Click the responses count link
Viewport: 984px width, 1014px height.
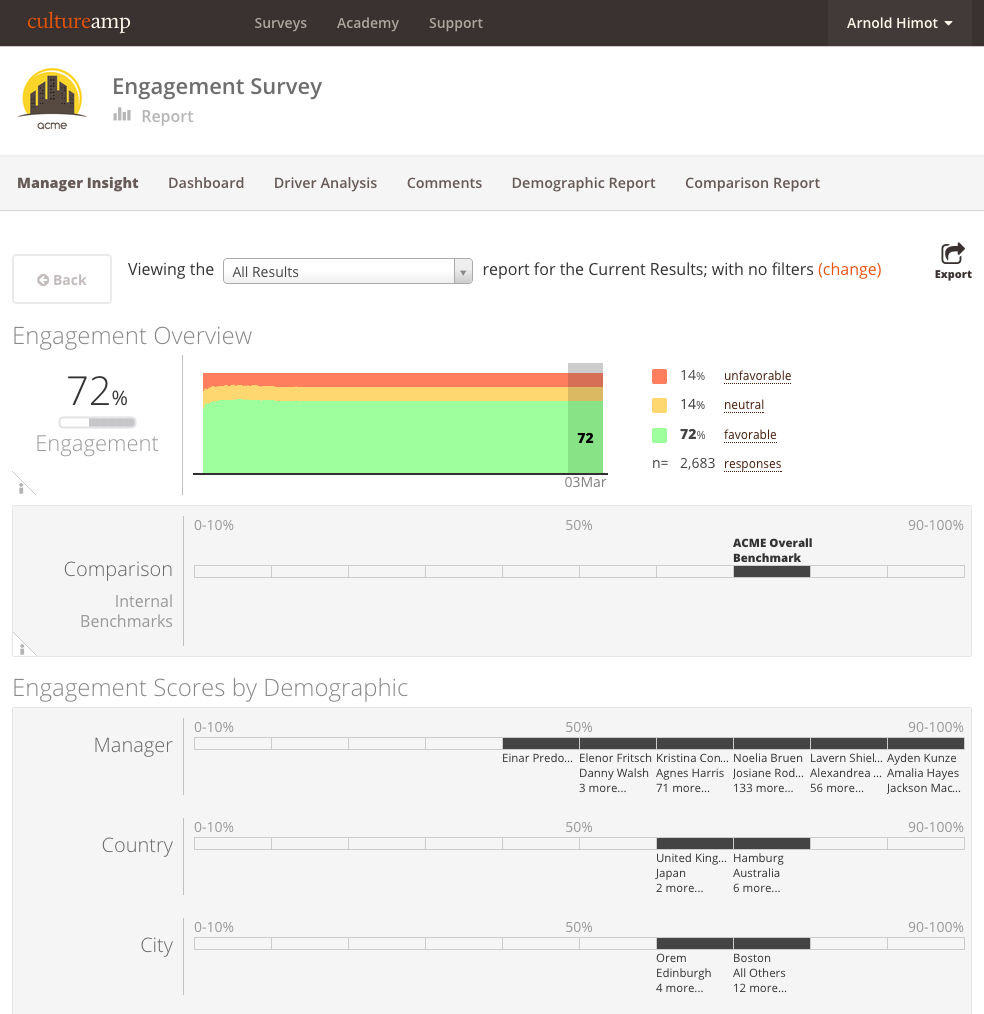(752, 464)
